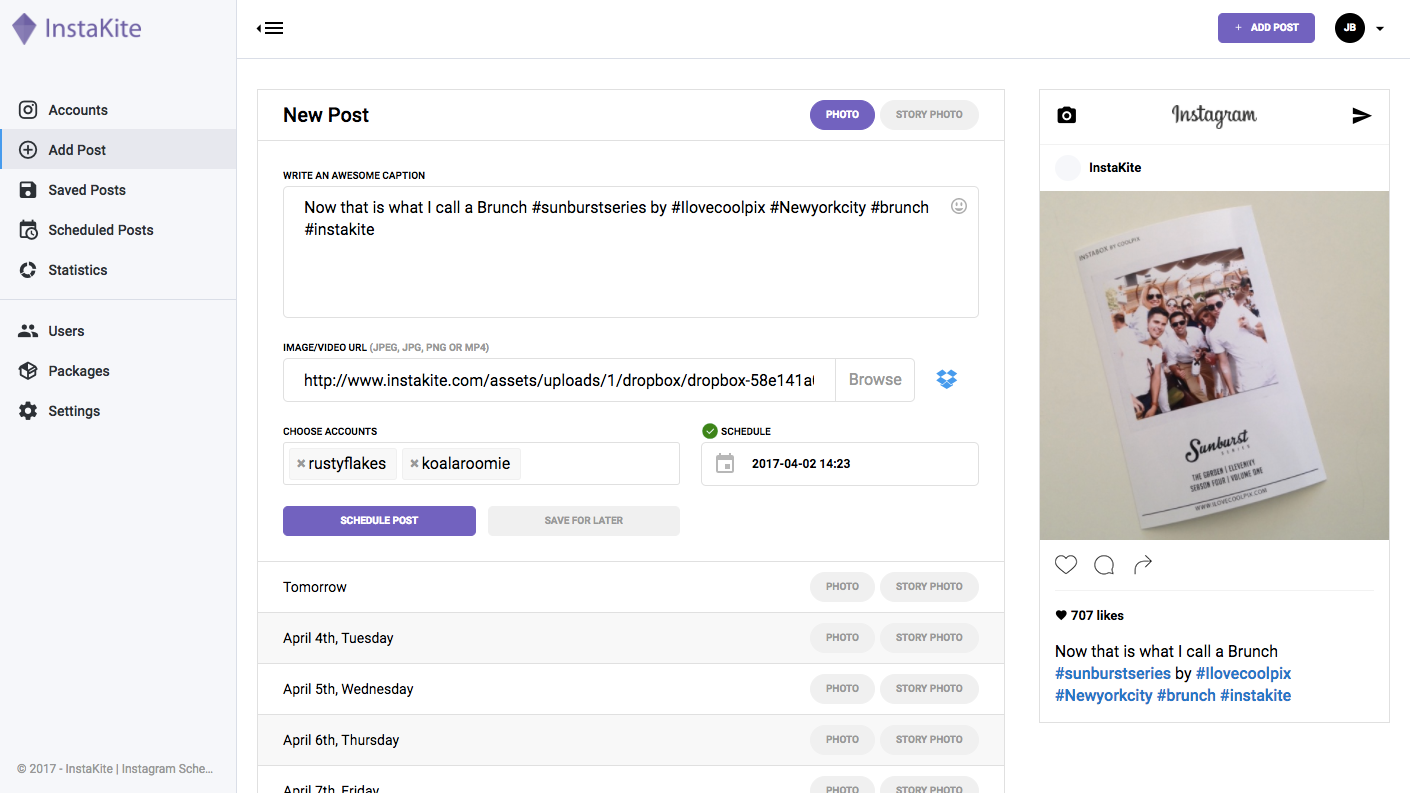Open the emoji picker smiley icon
The width and height of the screenshot is (1410, 793).
[x=959, y=207]
